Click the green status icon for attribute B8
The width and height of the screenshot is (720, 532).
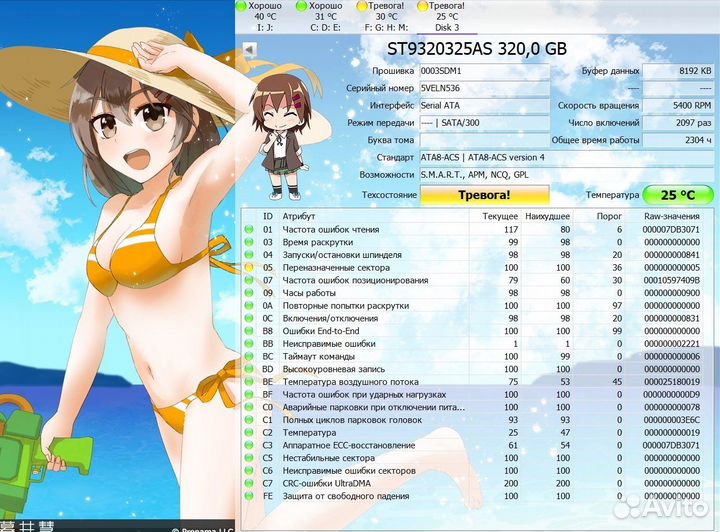pos(249,331)
